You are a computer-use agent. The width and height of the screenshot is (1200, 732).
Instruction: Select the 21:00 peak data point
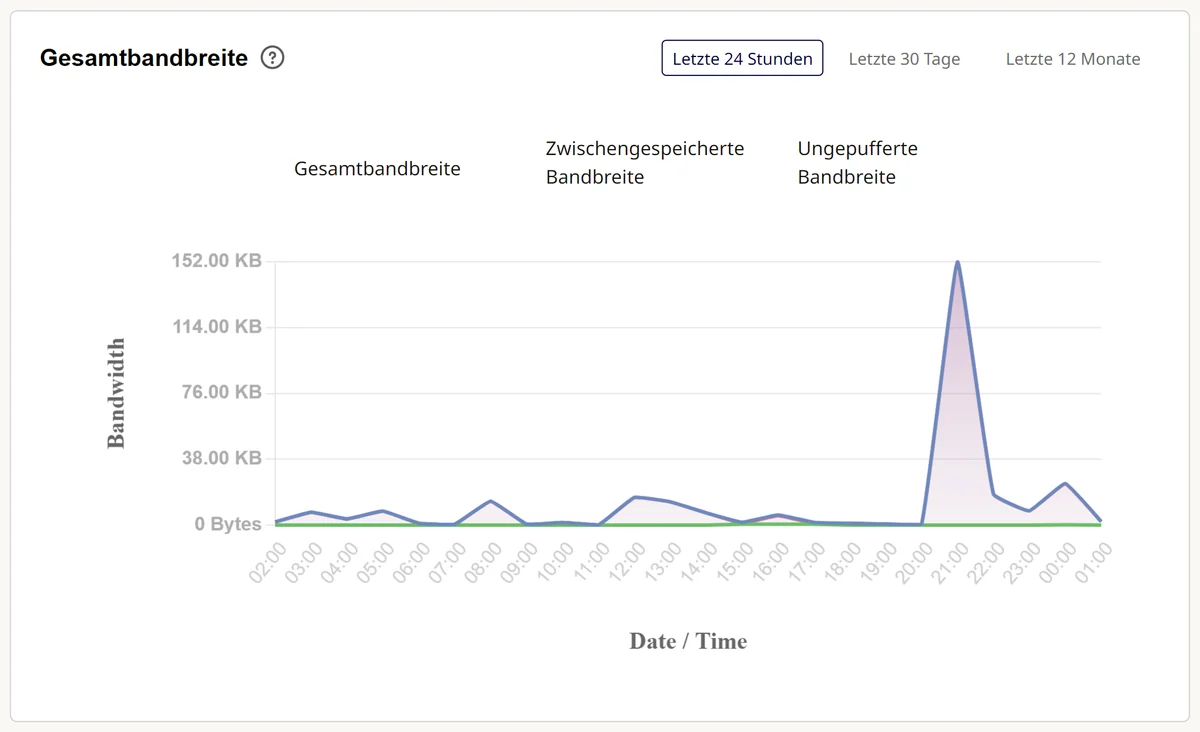click(957, 262)
